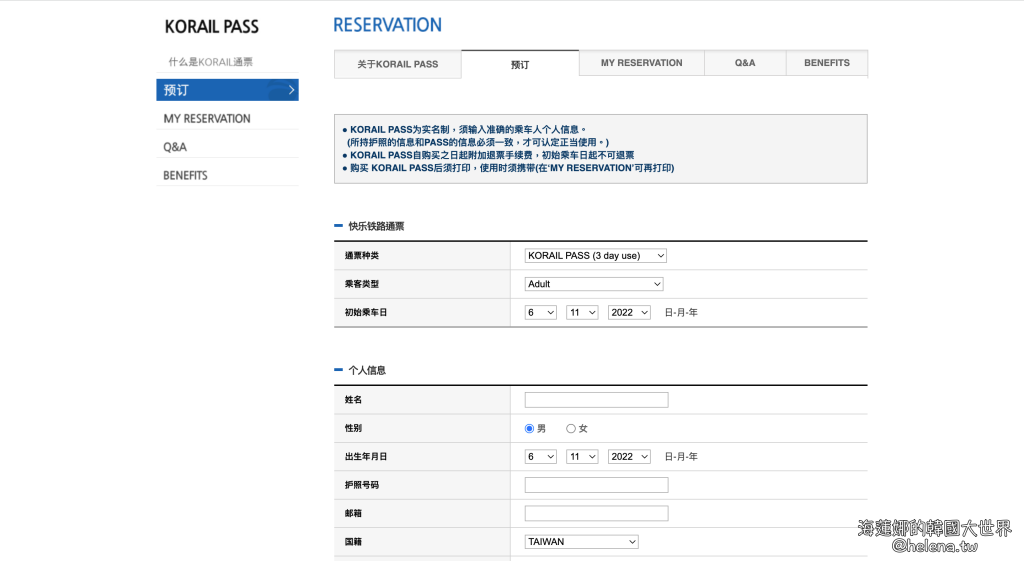This screenshot has height=561, width=1024.
Task: Select the female (女) gender radio button
Action: click(x=571, y=429)
